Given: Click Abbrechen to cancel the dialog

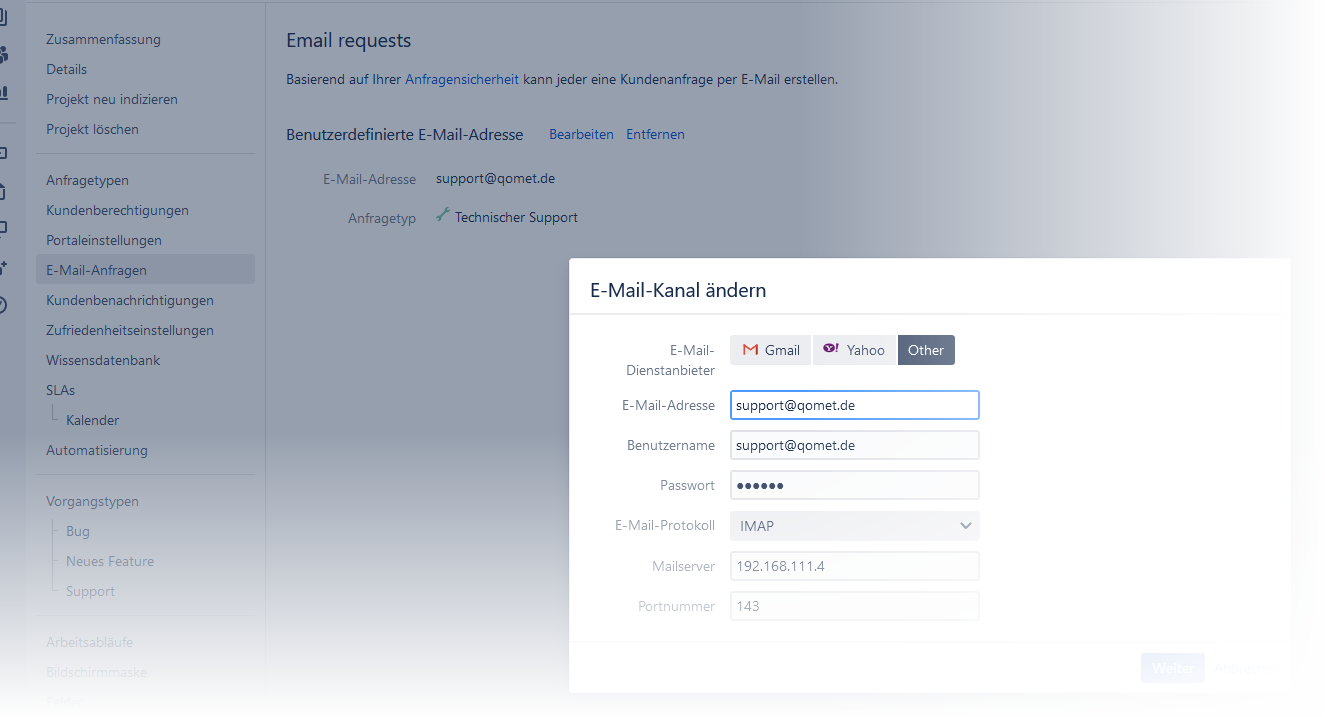Looking at the screenshot, I should click(x=1245, y=668).
